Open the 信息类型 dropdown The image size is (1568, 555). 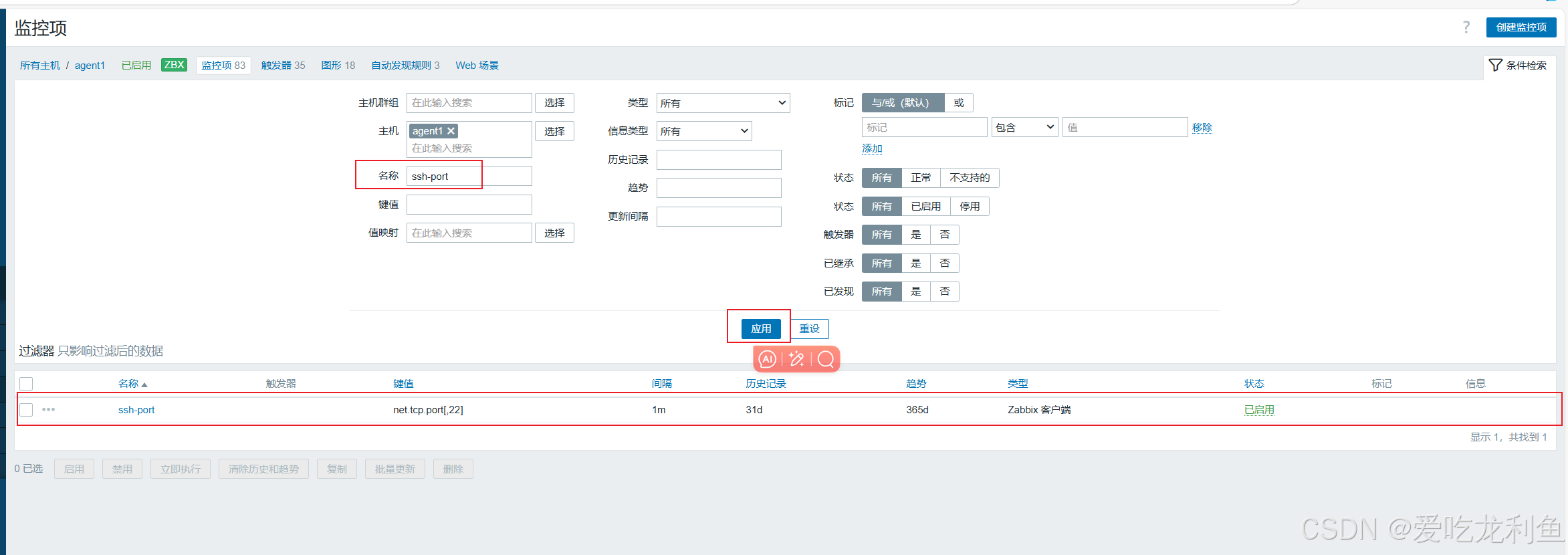[x=704, y=131]
